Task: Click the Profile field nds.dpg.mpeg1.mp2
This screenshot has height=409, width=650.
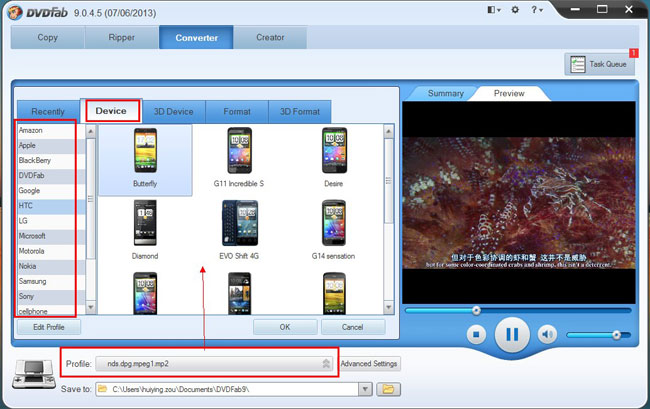Action: click(x=214, y=364)
